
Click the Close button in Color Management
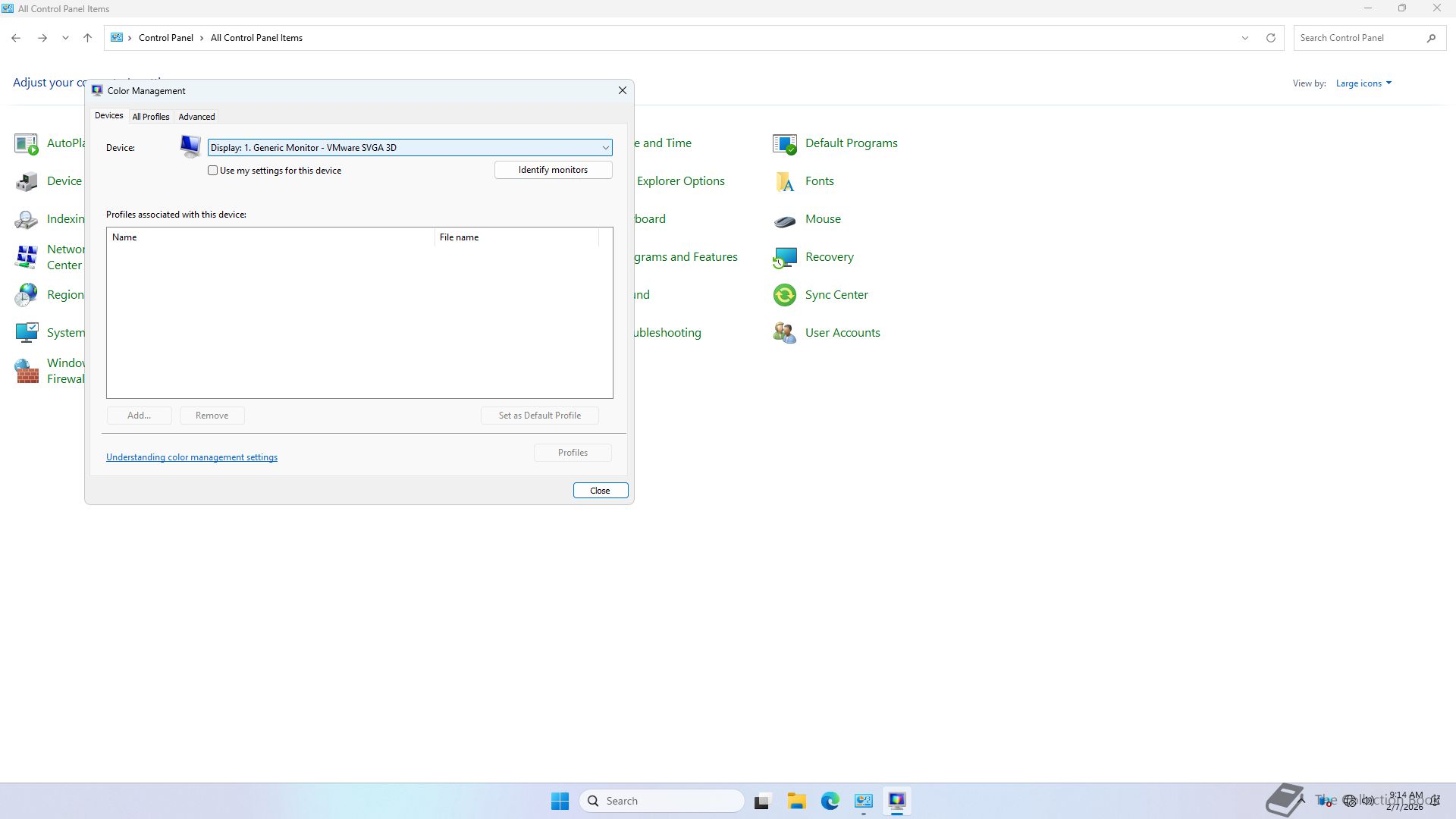click(600, 491)
